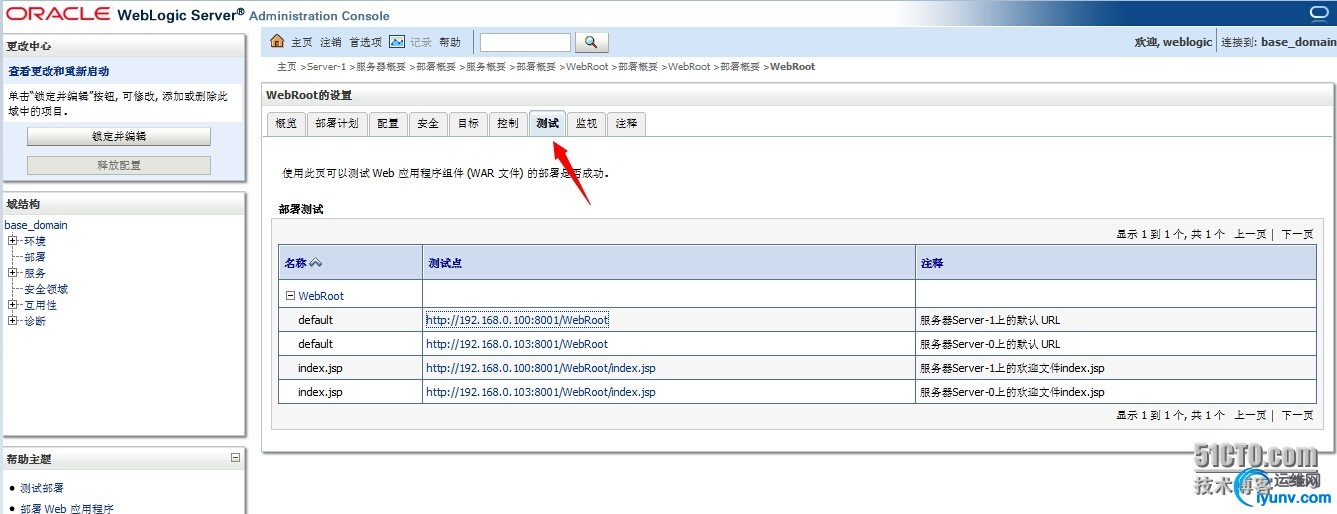Click 主页 in the breadcrumb trail
Viewport: 1337px width, 514px height.
[287, 67]
